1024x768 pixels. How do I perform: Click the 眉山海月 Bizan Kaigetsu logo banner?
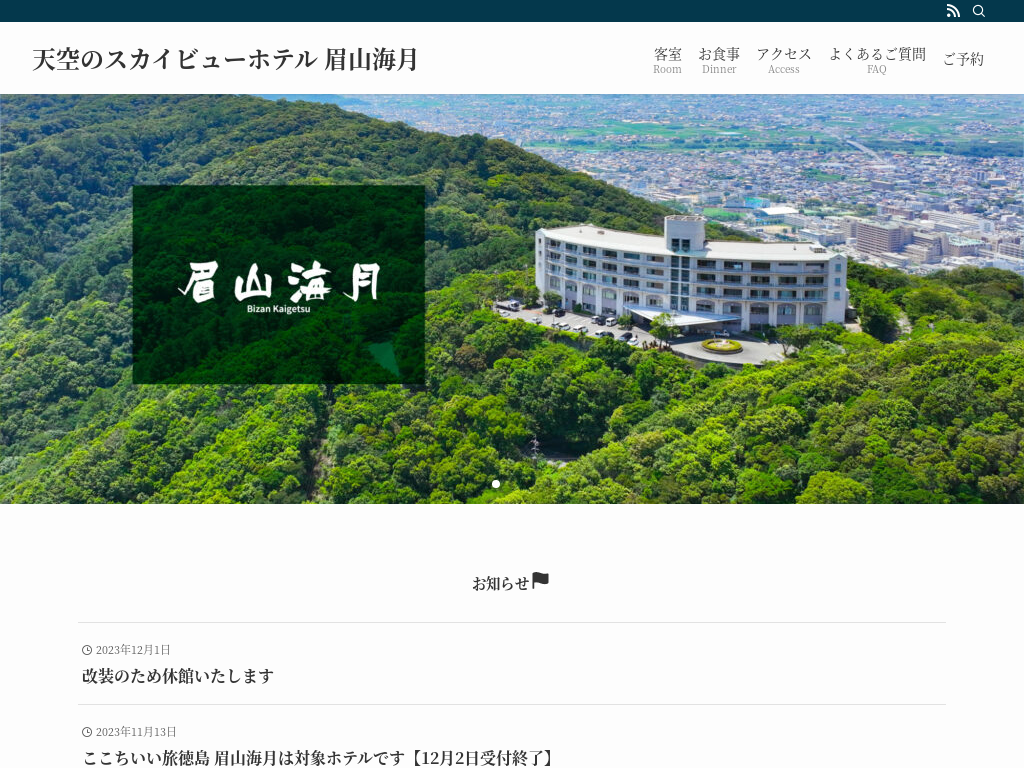coord(279,285)
